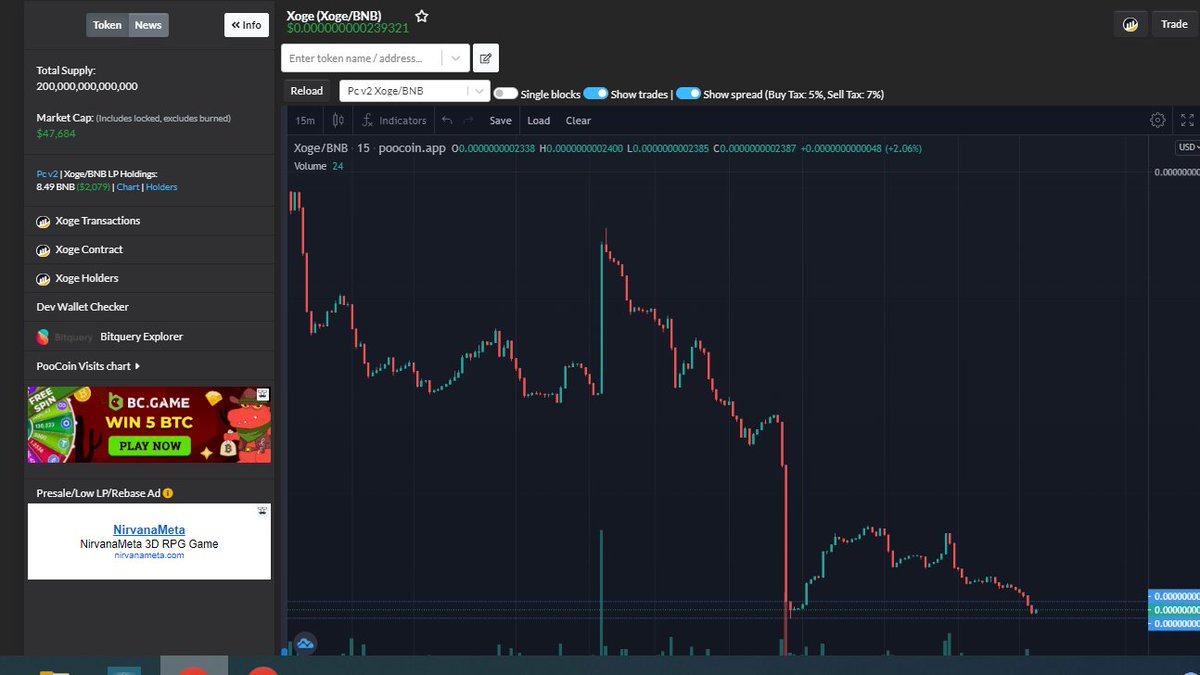
Task: Open Bitquery Explorer link
Action: click(141, 337)
